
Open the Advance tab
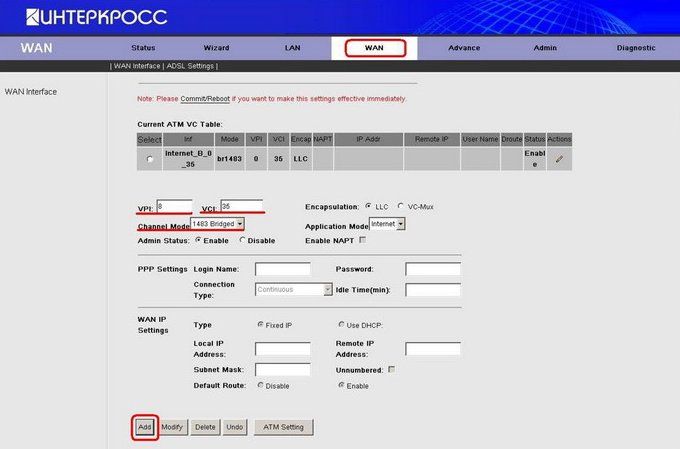tap(463, 48)
